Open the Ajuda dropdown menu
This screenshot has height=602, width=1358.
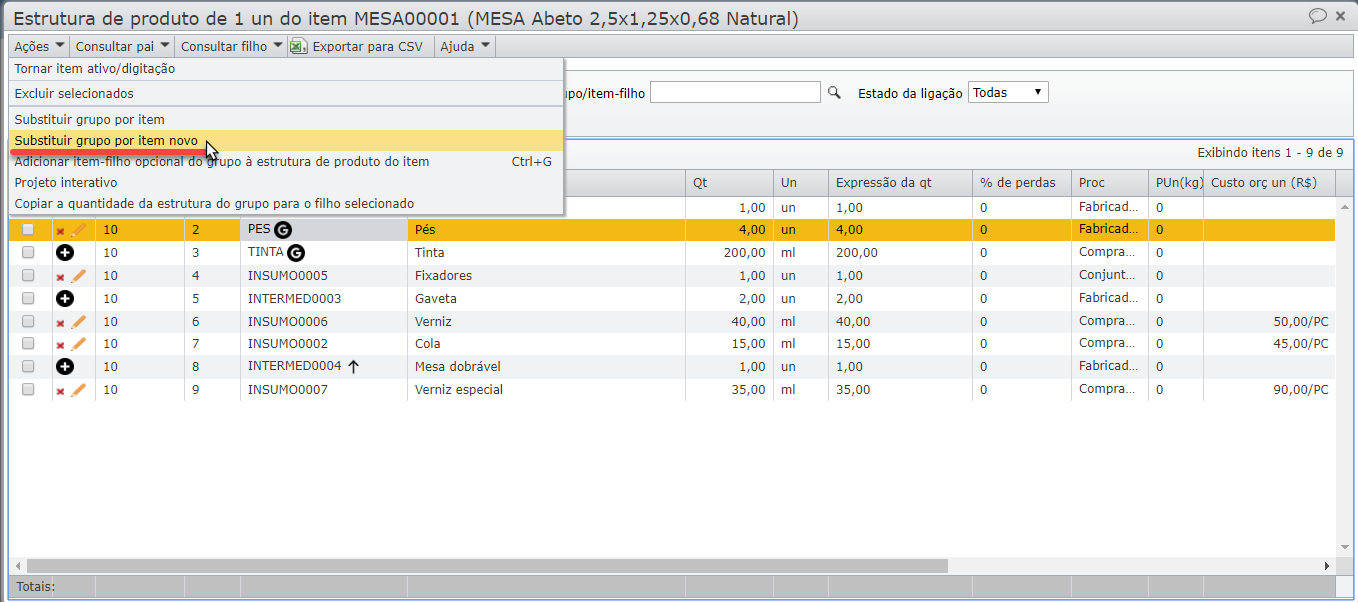click(x=465, y=46)
